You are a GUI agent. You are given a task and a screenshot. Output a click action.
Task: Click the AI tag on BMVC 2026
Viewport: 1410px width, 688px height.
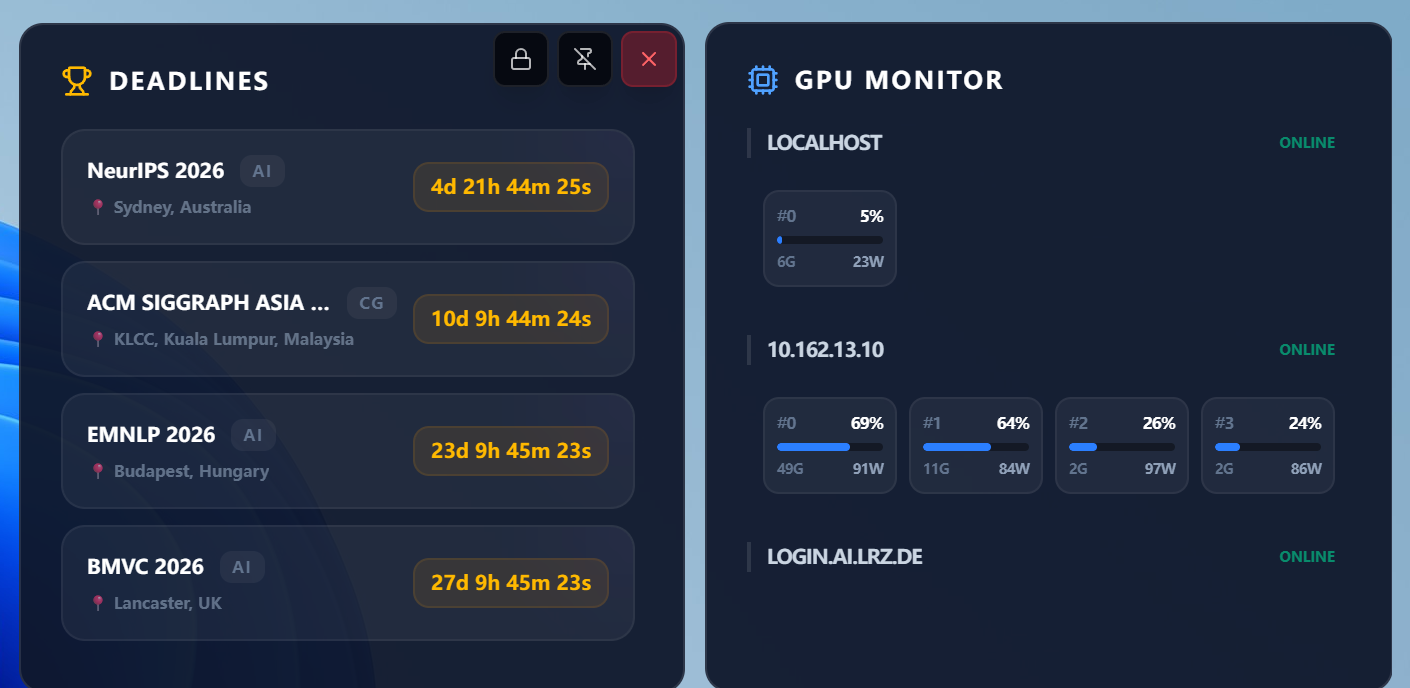click(x=242, y=567)
